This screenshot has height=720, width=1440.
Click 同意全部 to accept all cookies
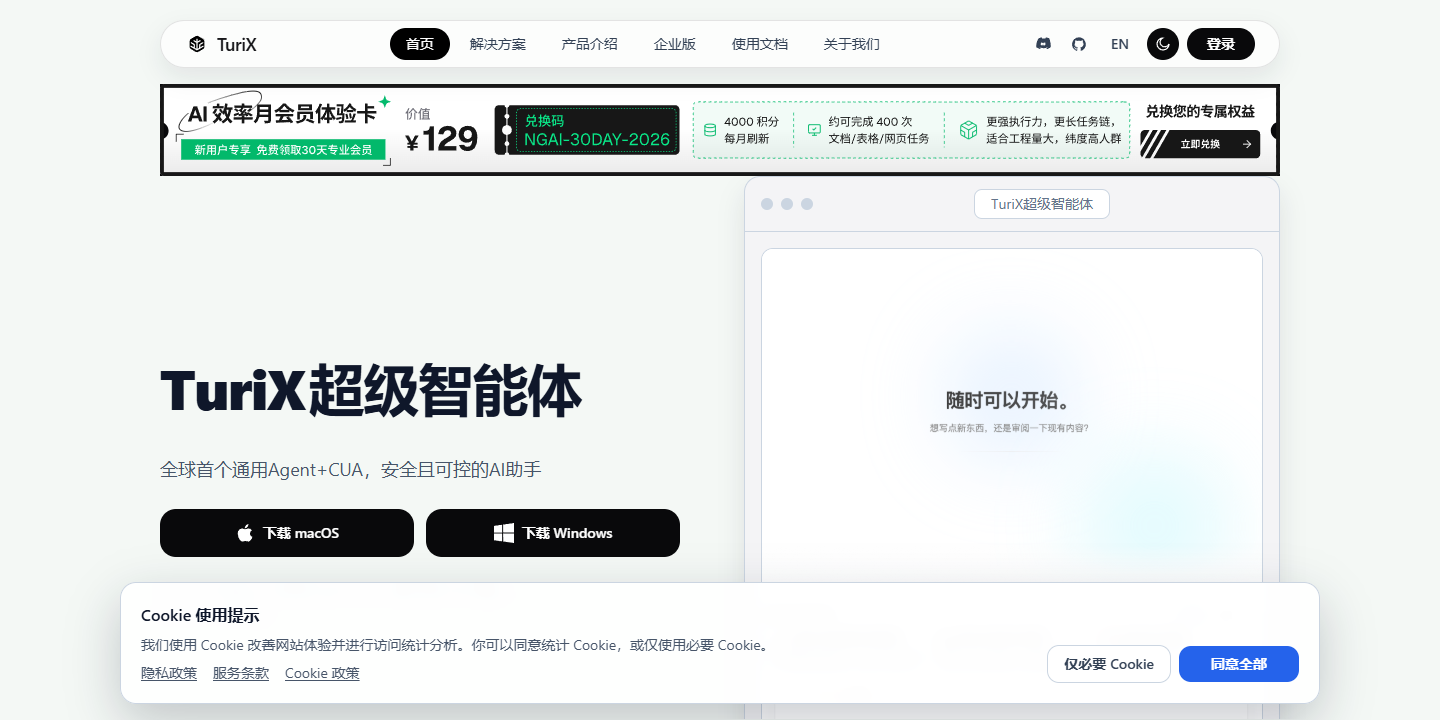(x=1239, y=664)
